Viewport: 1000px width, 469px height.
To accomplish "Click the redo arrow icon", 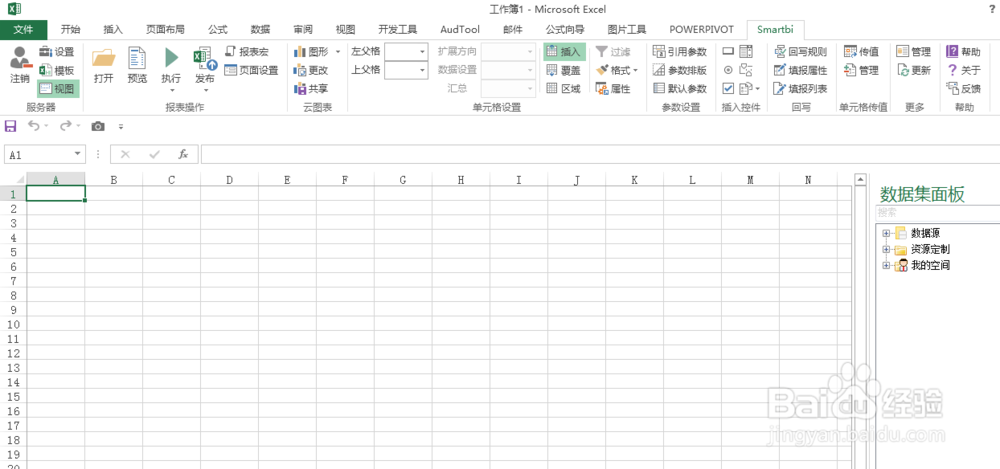I will [x=66, y=126].
